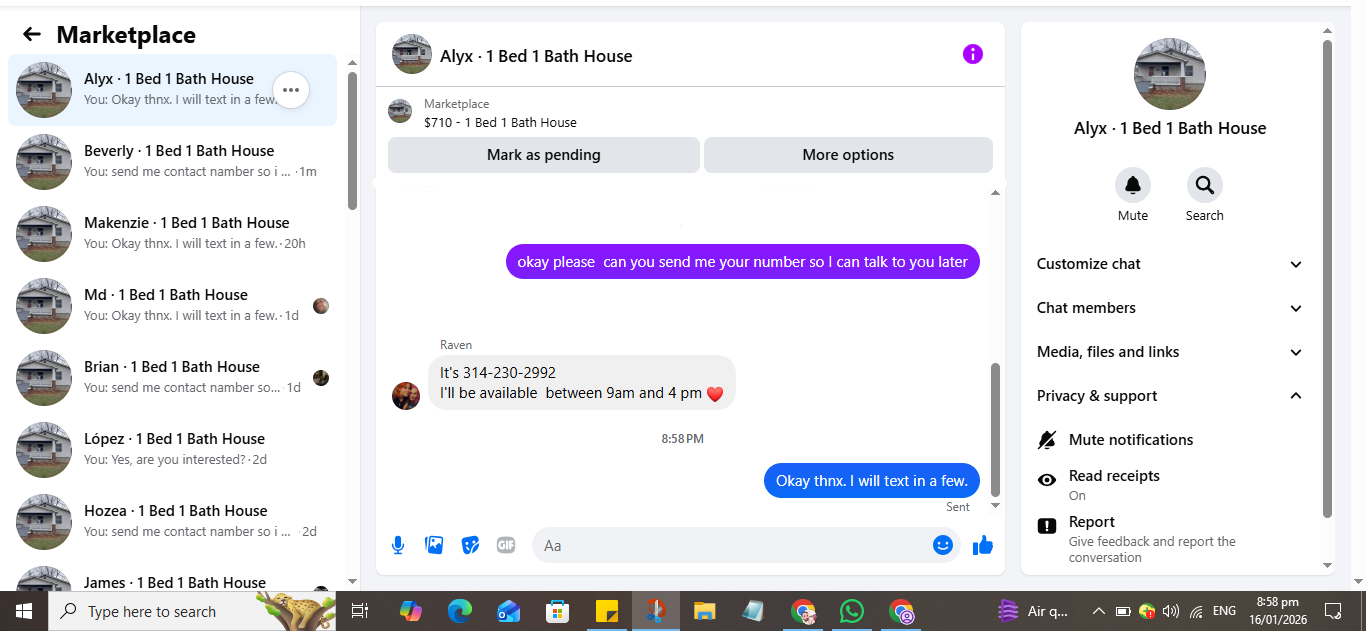Mute the chat with the bell icon
The height and width of the screenshot is (631, 1366).
click(1133, 185)
